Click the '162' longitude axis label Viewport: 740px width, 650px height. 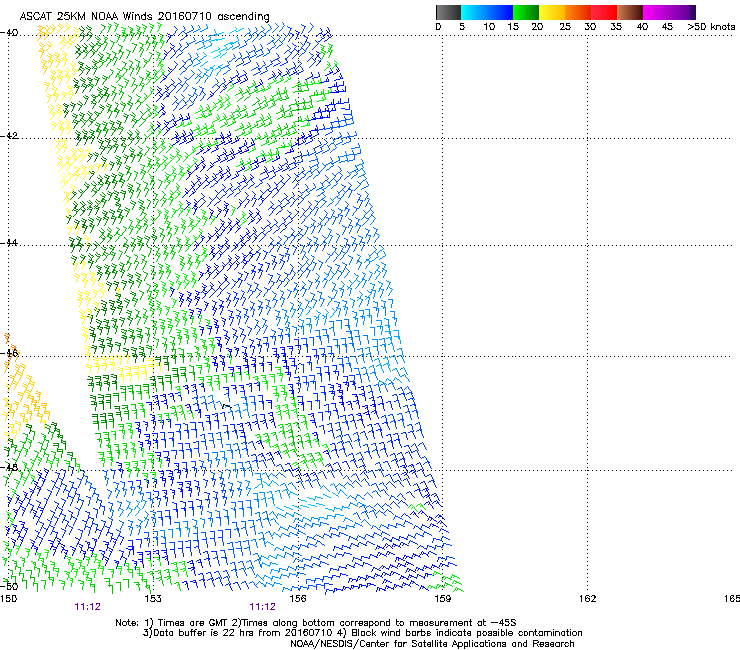pyautogui.click(x=587, y=599)
